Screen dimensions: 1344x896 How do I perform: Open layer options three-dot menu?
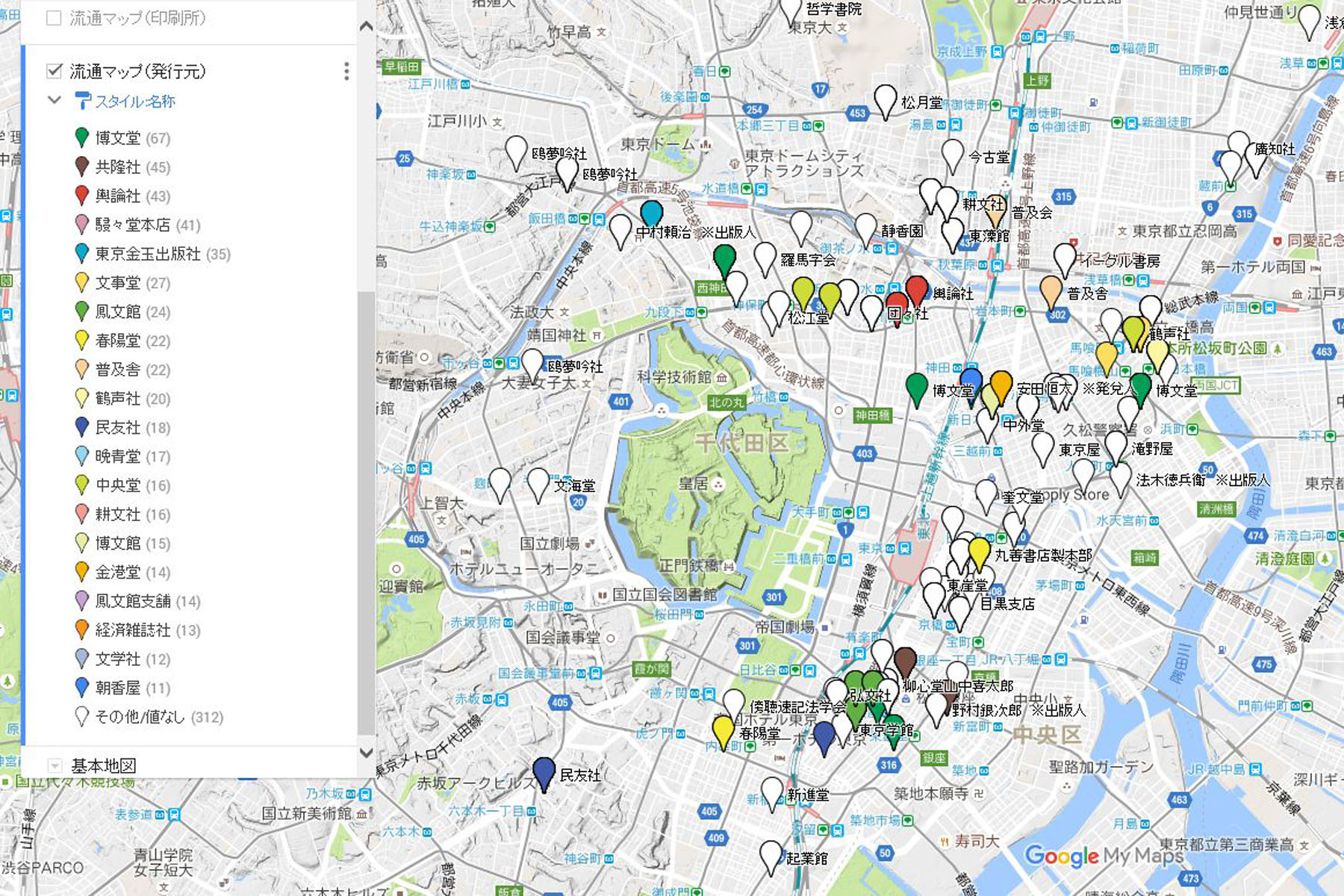point(346,71)
